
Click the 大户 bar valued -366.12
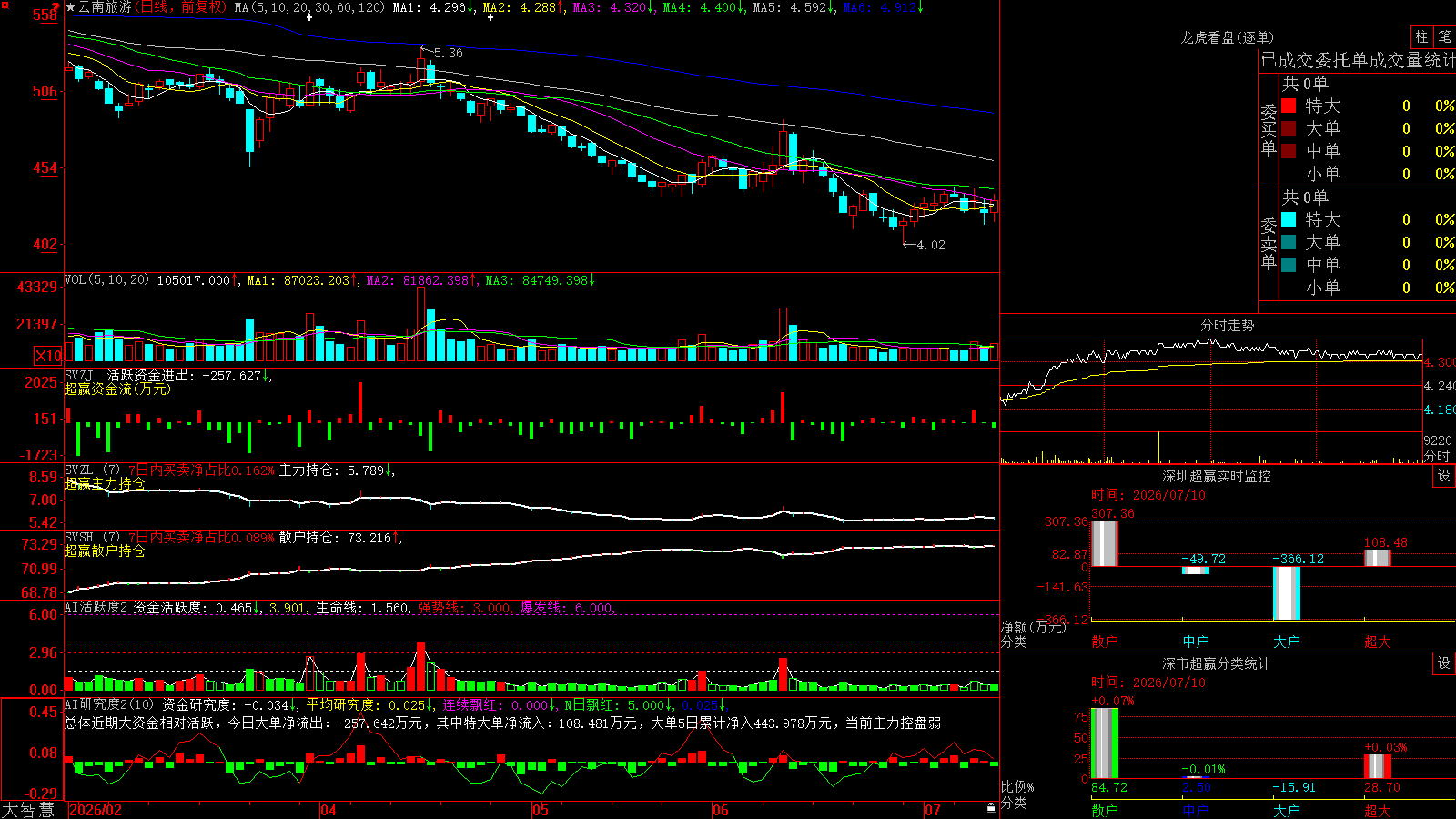(x=1286, y=592)
